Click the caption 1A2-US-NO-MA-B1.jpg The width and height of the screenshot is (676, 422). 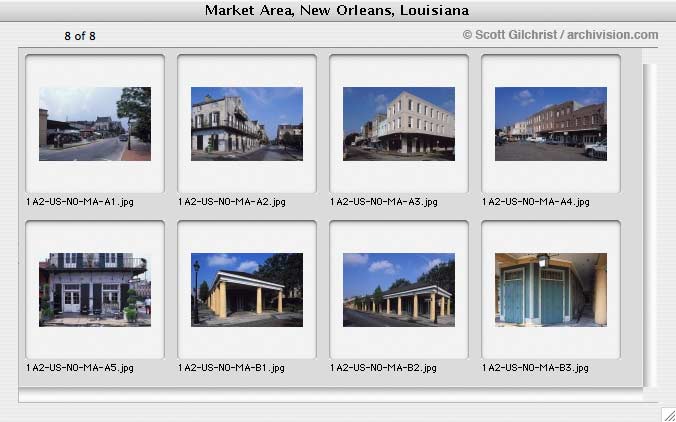(231, 368)
